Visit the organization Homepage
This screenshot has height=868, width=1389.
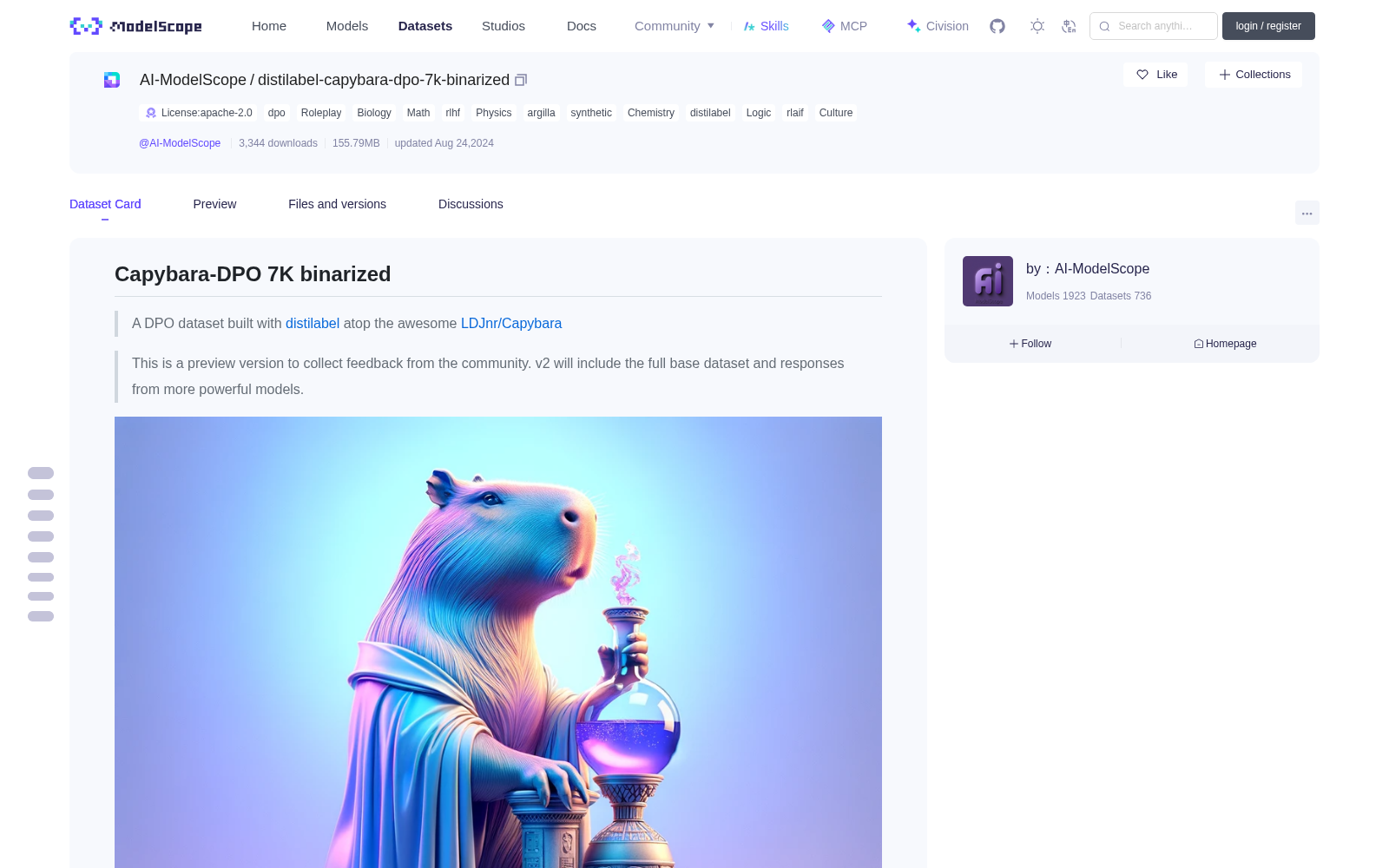coord(1225,344)
